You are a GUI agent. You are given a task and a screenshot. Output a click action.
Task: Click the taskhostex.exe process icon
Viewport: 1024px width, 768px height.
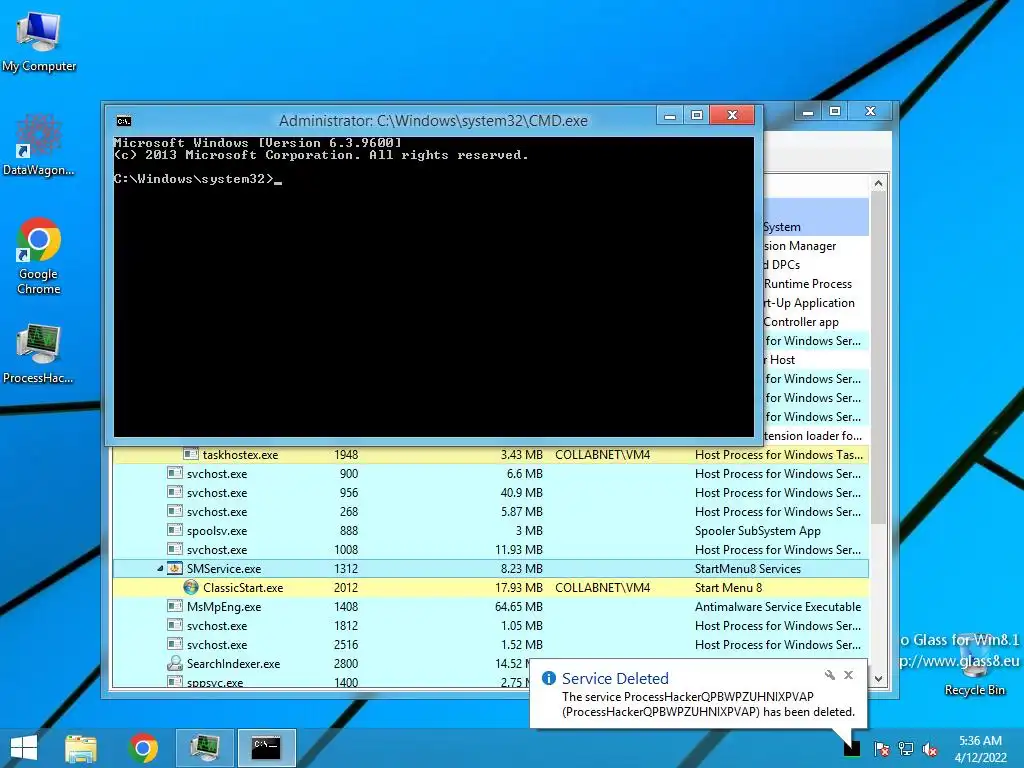click(191, 454)
